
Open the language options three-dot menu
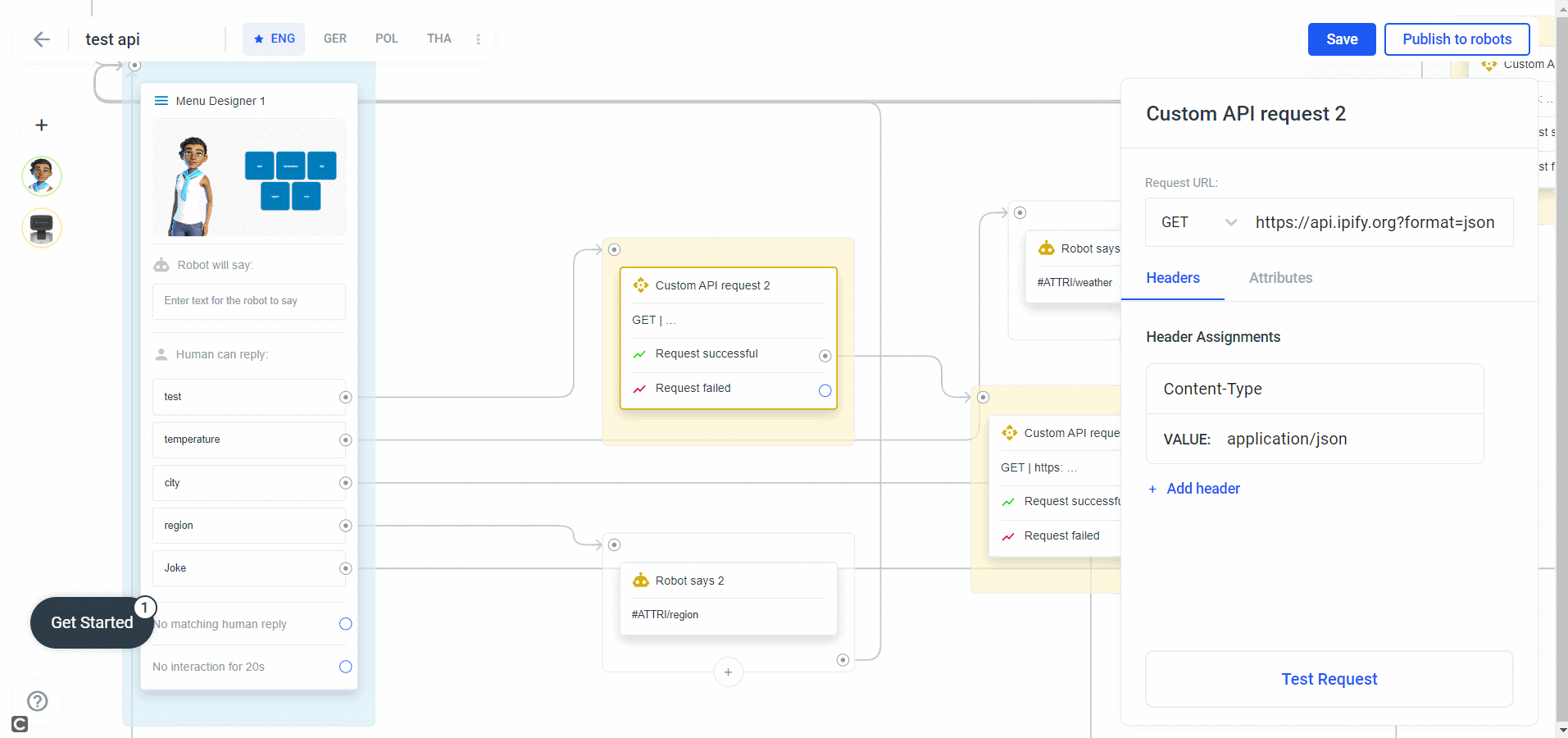click(x=479, y=39)
